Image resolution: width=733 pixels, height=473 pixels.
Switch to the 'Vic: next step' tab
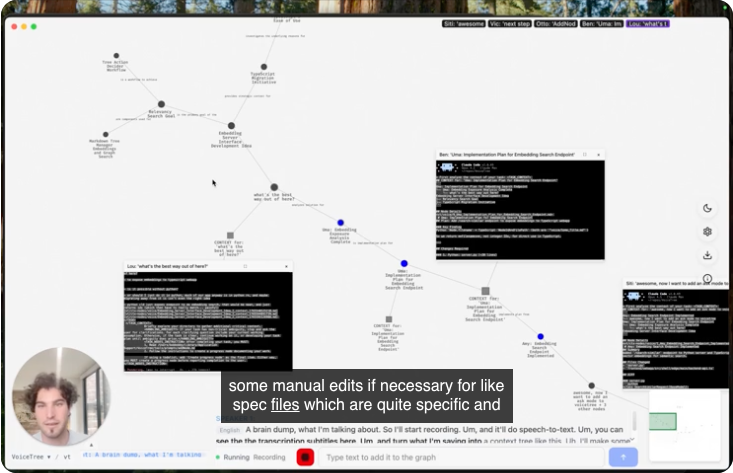[x=510, y=24]
